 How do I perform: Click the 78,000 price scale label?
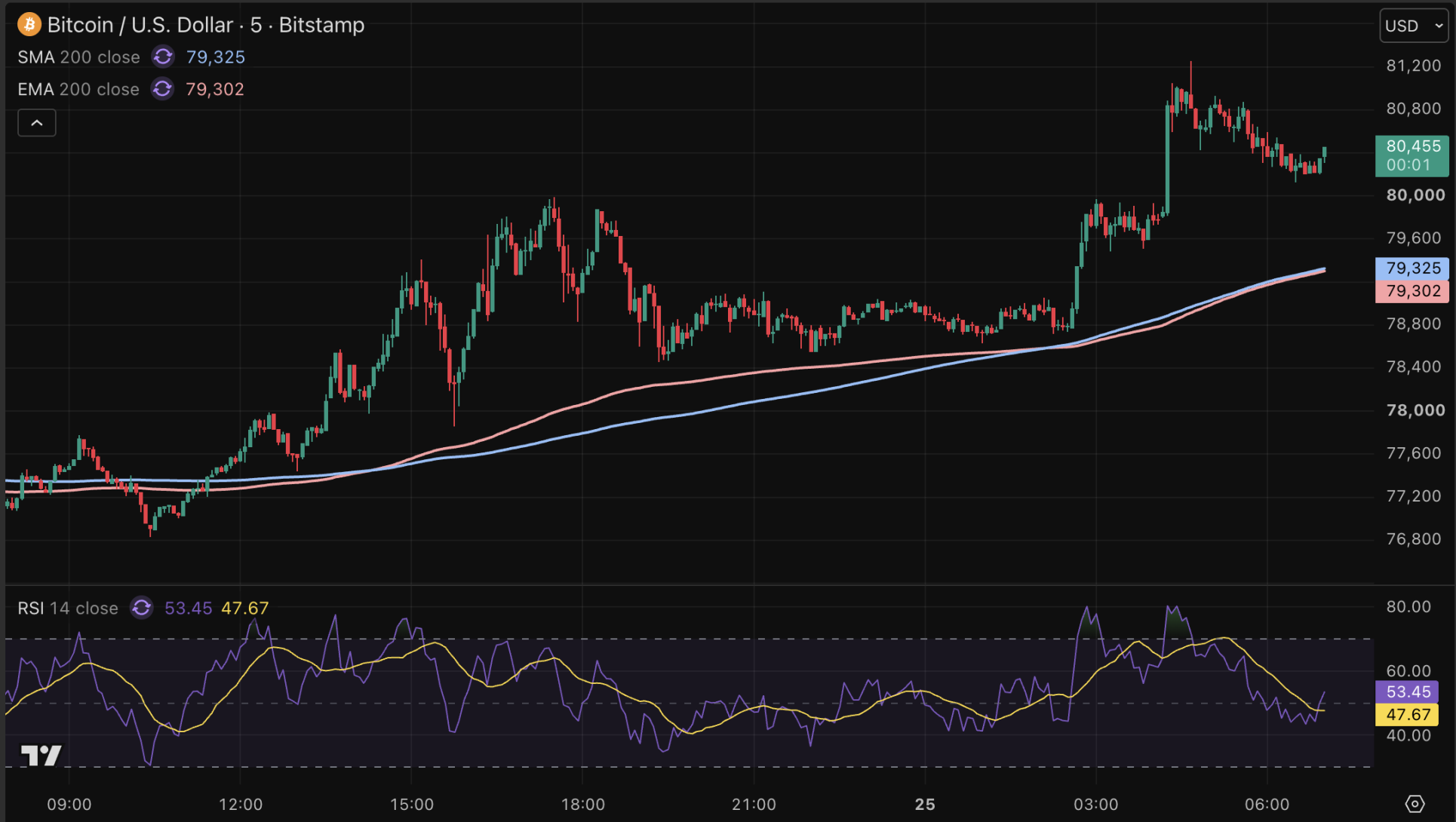click(x=1415, y=410)
